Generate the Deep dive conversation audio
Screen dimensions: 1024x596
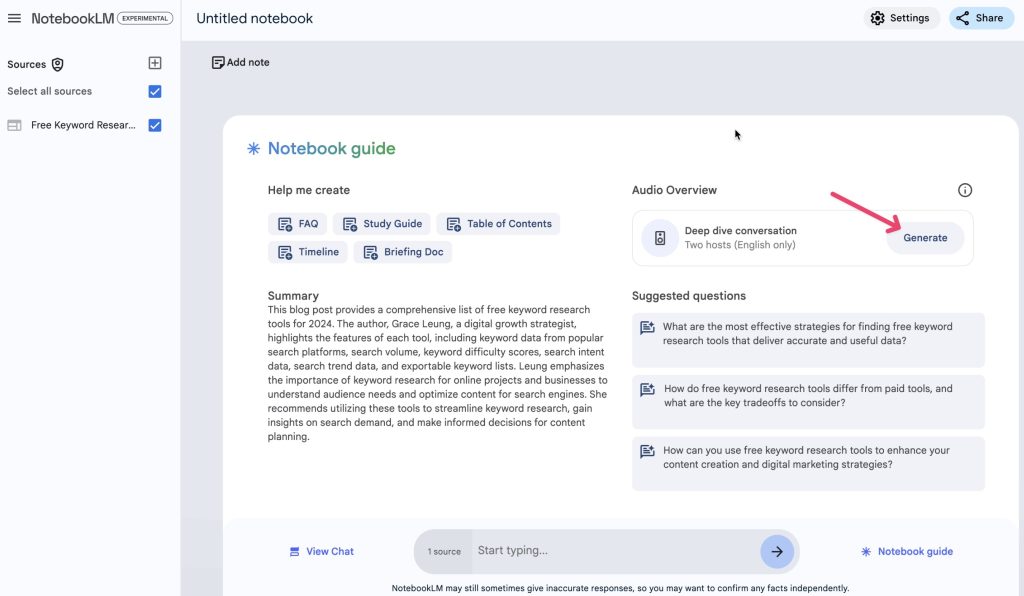[925, 238]
